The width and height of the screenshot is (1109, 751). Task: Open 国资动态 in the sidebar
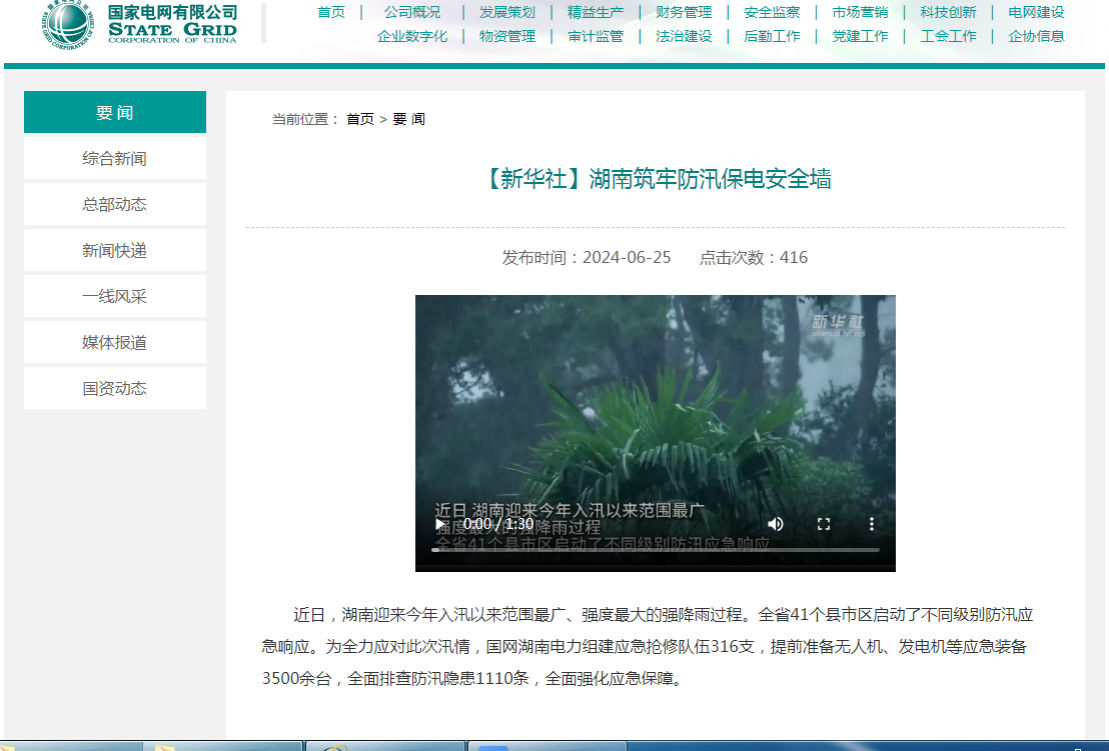[x=115, y=388]
